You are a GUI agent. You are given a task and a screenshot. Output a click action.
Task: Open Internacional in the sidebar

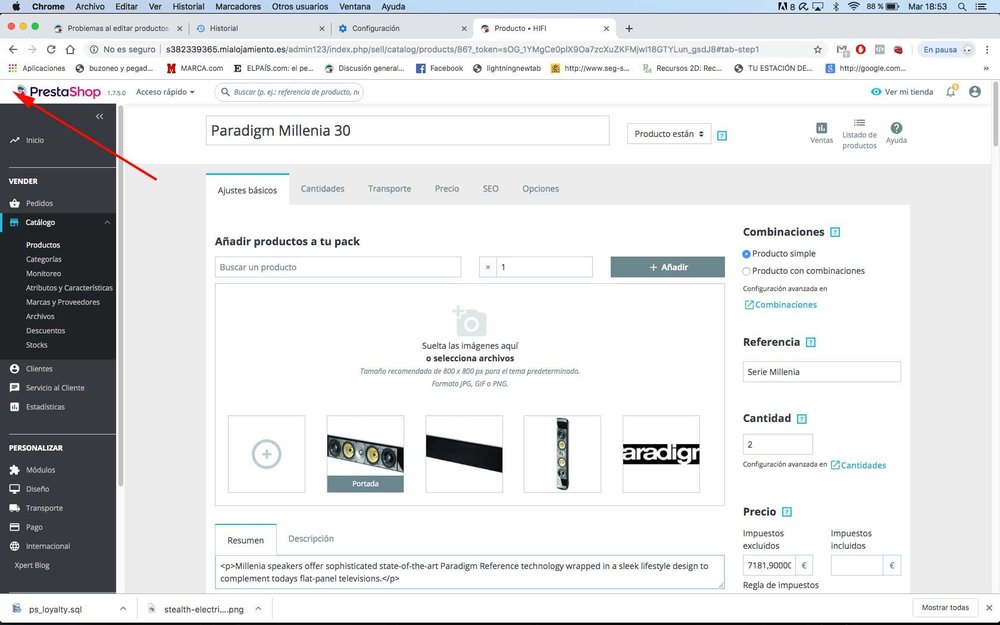(48, 547)
